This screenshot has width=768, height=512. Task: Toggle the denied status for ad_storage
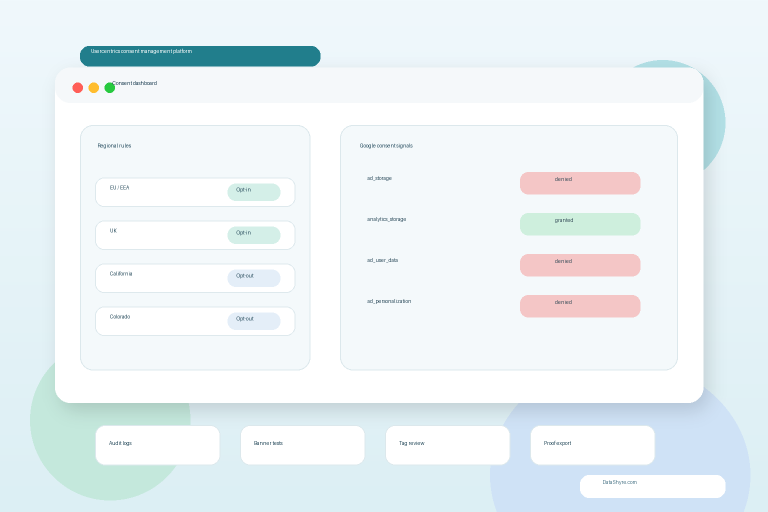580,183
